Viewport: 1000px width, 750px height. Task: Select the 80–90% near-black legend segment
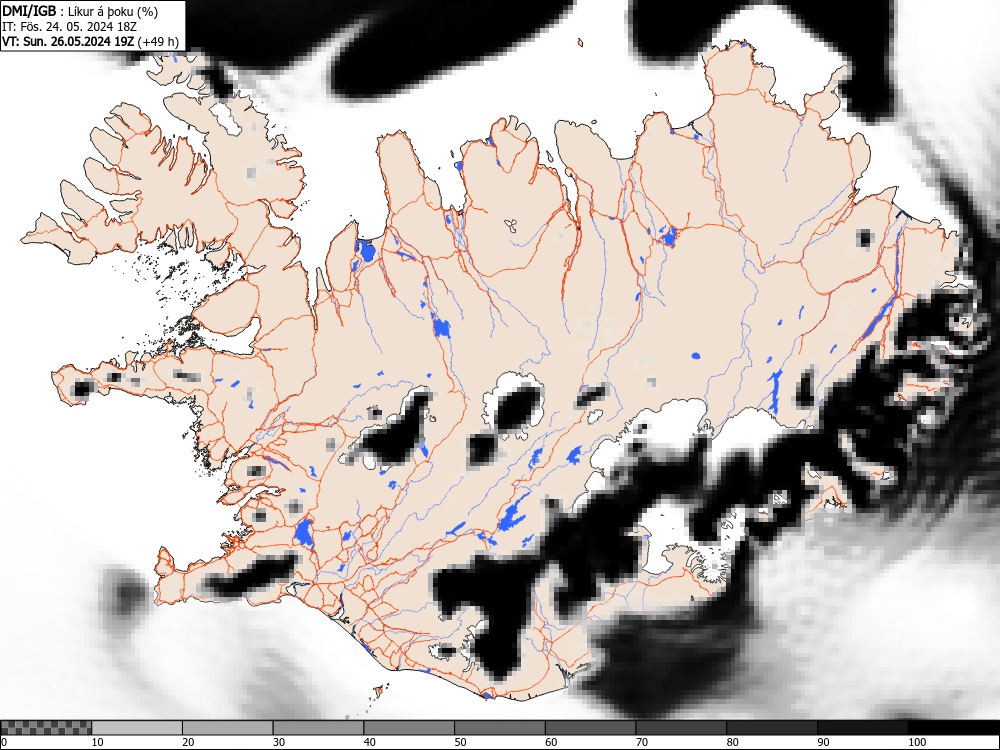click(x=772, y=728)
